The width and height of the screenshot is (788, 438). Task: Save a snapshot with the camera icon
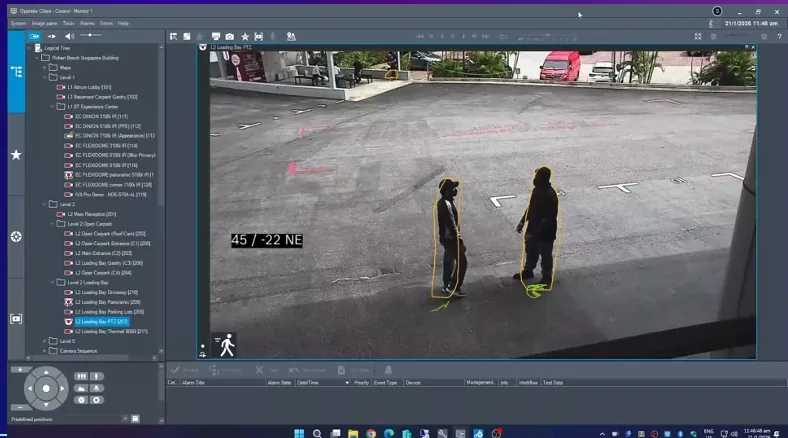coord(230,37)
